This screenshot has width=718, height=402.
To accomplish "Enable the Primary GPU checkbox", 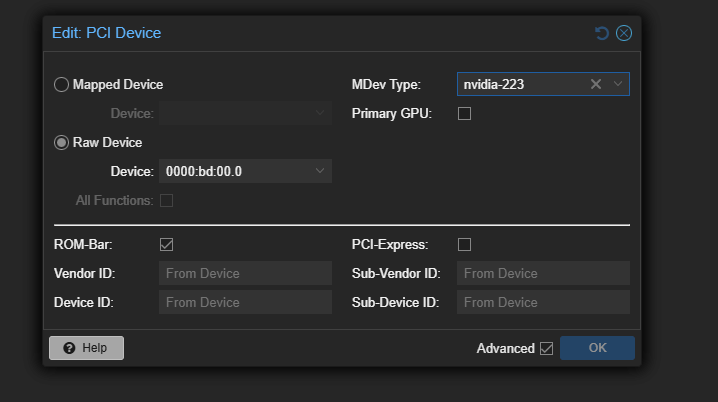I will 464,114.
